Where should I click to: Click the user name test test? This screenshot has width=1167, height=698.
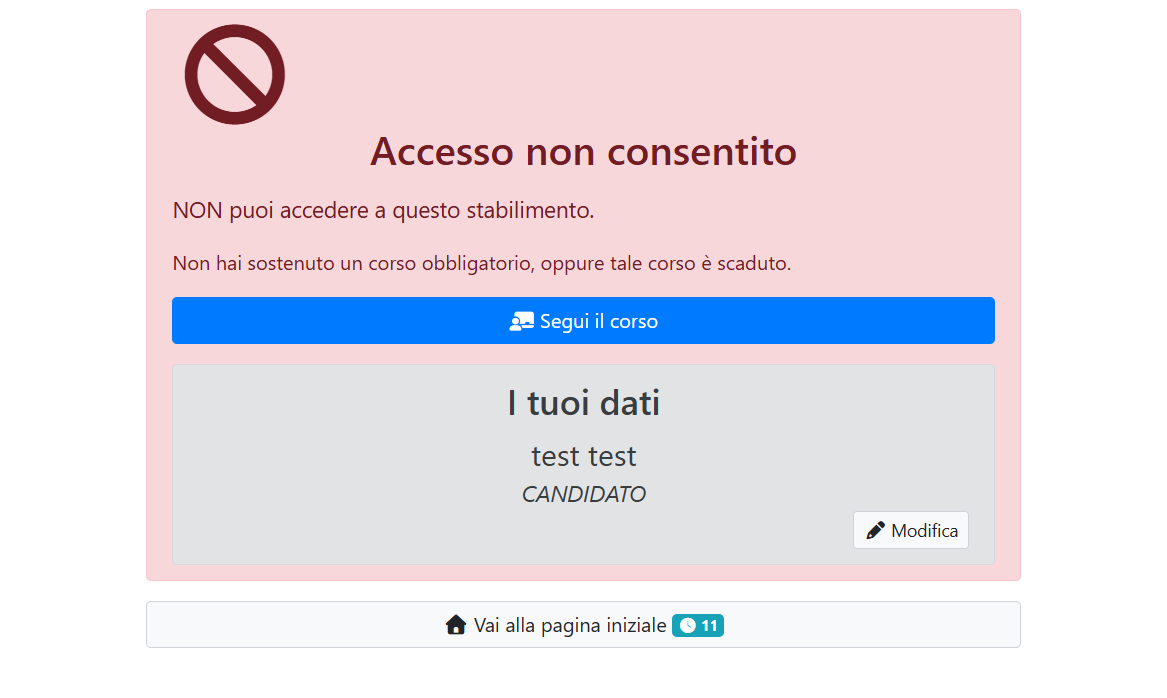(x=583, y=456)
